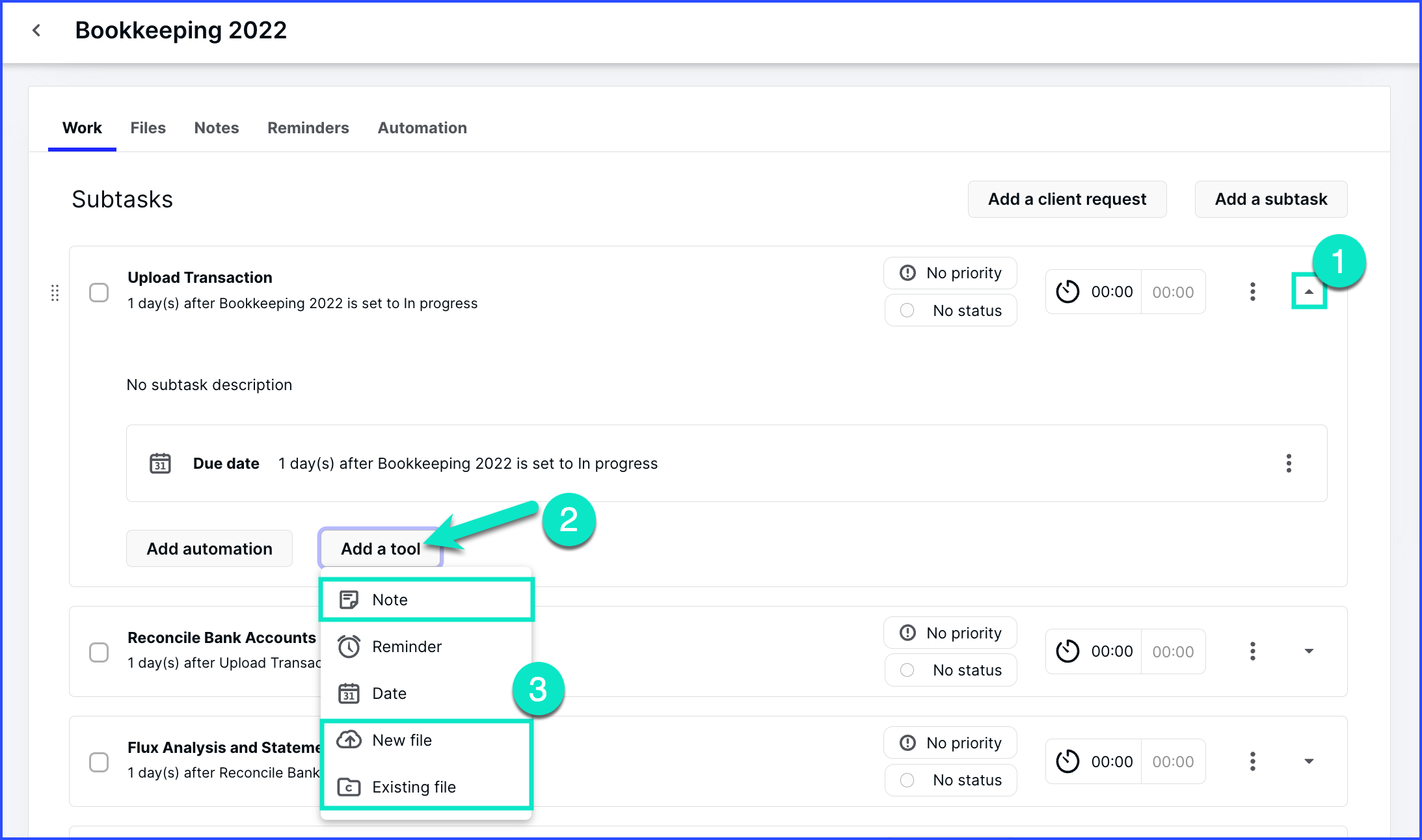Tick the Flux Analysis subtask checkbox
The image size is (1422, 840).
[99, 762]
